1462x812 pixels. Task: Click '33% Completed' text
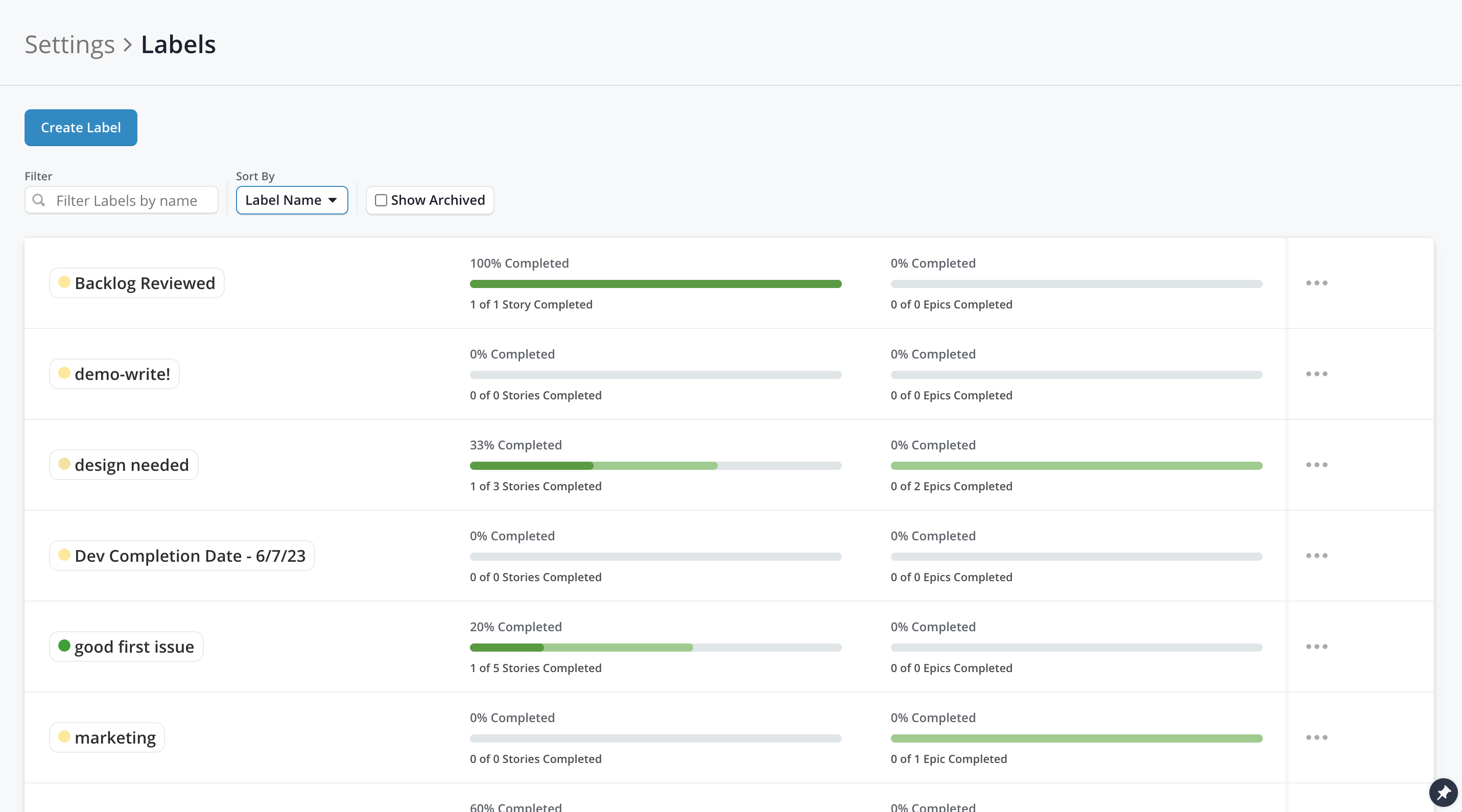point(515,445)
